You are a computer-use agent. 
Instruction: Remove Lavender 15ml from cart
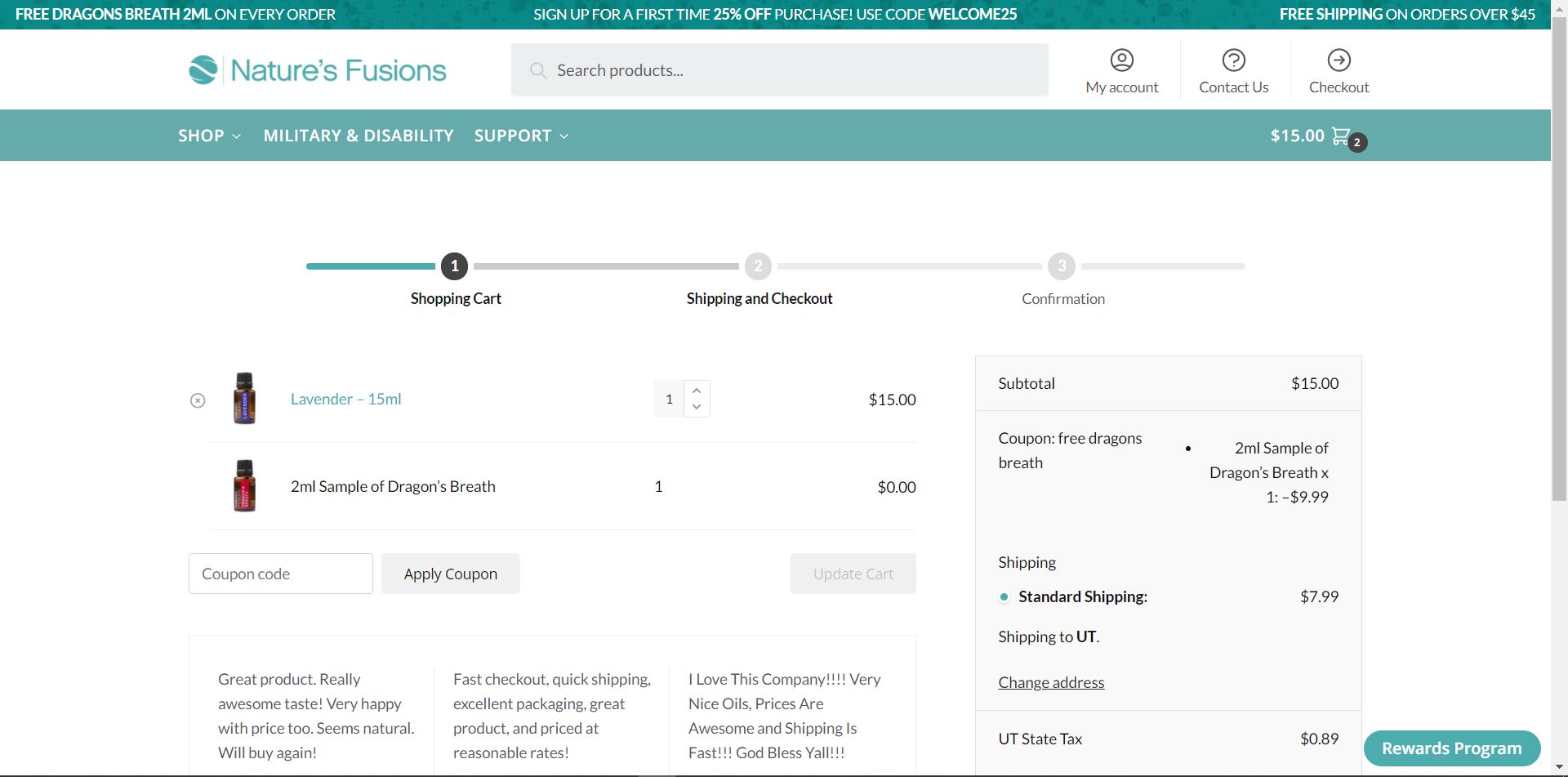point(198,400)
